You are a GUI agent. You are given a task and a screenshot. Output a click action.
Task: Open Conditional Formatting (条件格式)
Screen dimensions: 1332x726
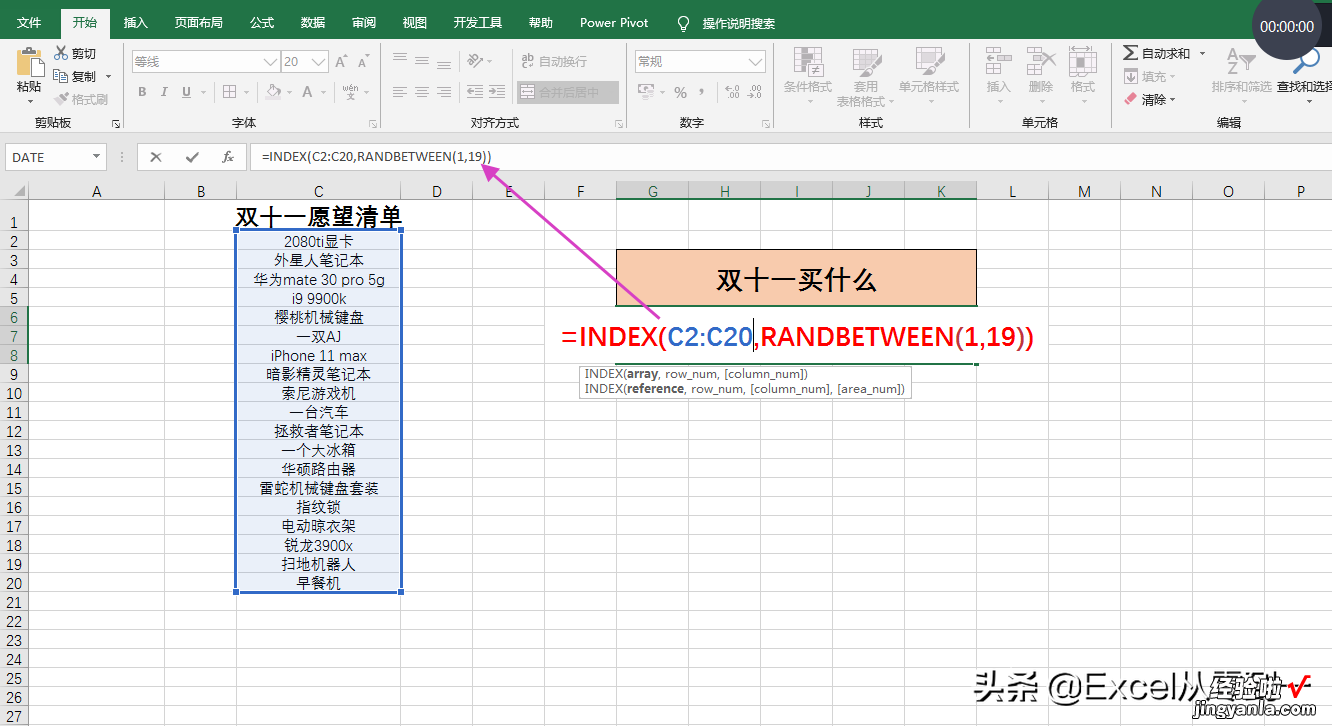(x=808, y=76)
